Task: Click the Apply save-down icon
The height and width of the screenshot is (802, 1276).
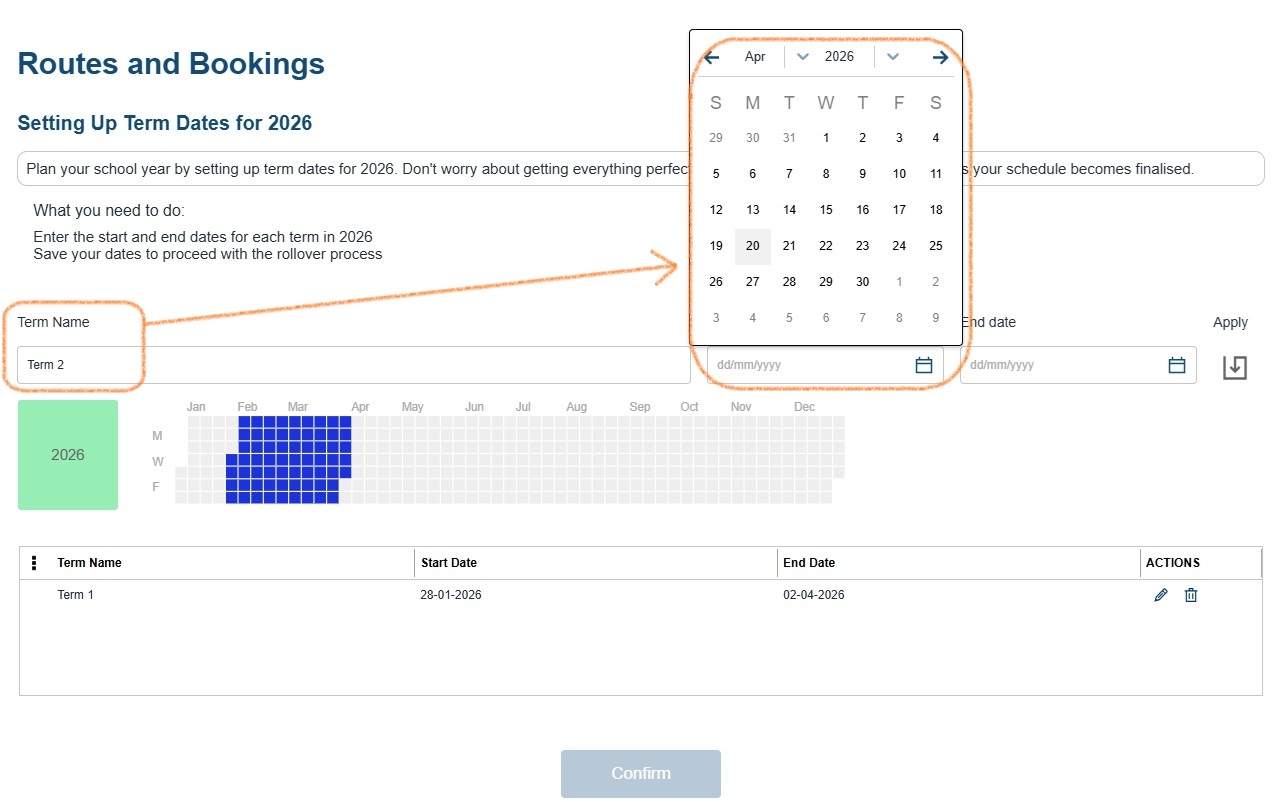Action: (1235, 367)
